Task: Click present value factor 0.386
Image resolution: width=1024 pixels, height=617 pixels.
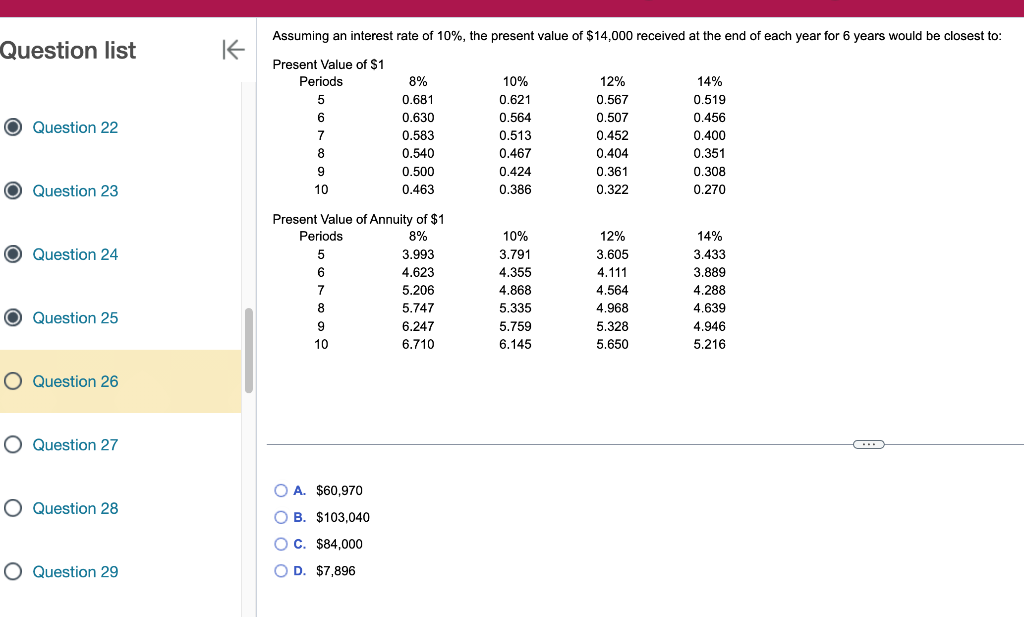Action: pos(515,189)
